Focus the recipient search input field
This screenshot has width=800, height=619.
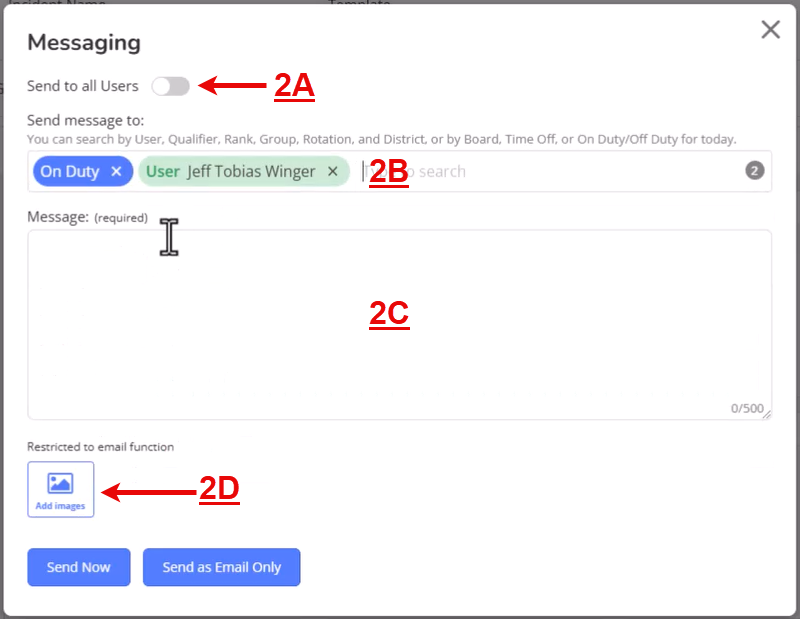coord(551,171)
